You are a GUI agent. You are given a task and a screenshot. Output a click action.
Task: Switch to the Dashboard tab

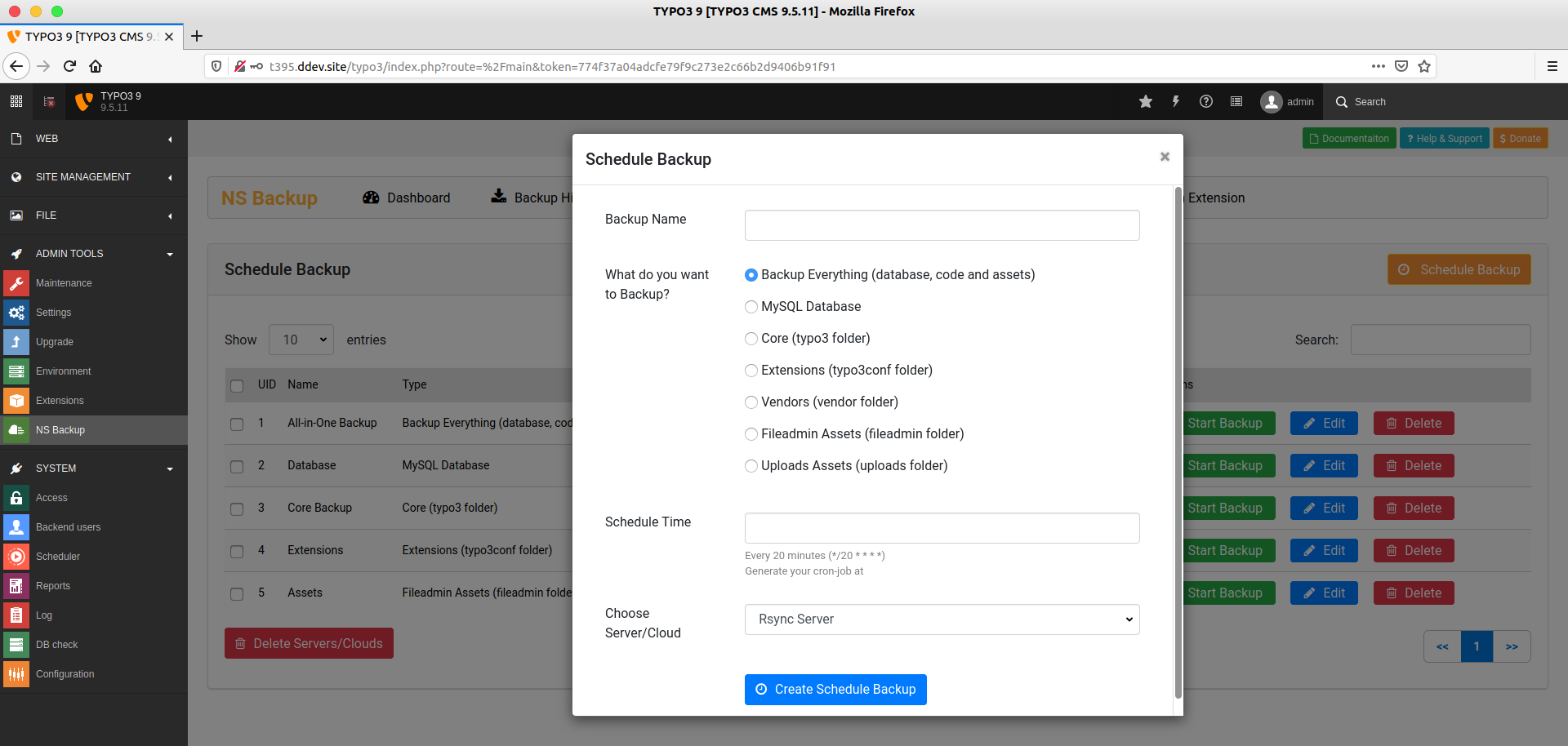407,198
